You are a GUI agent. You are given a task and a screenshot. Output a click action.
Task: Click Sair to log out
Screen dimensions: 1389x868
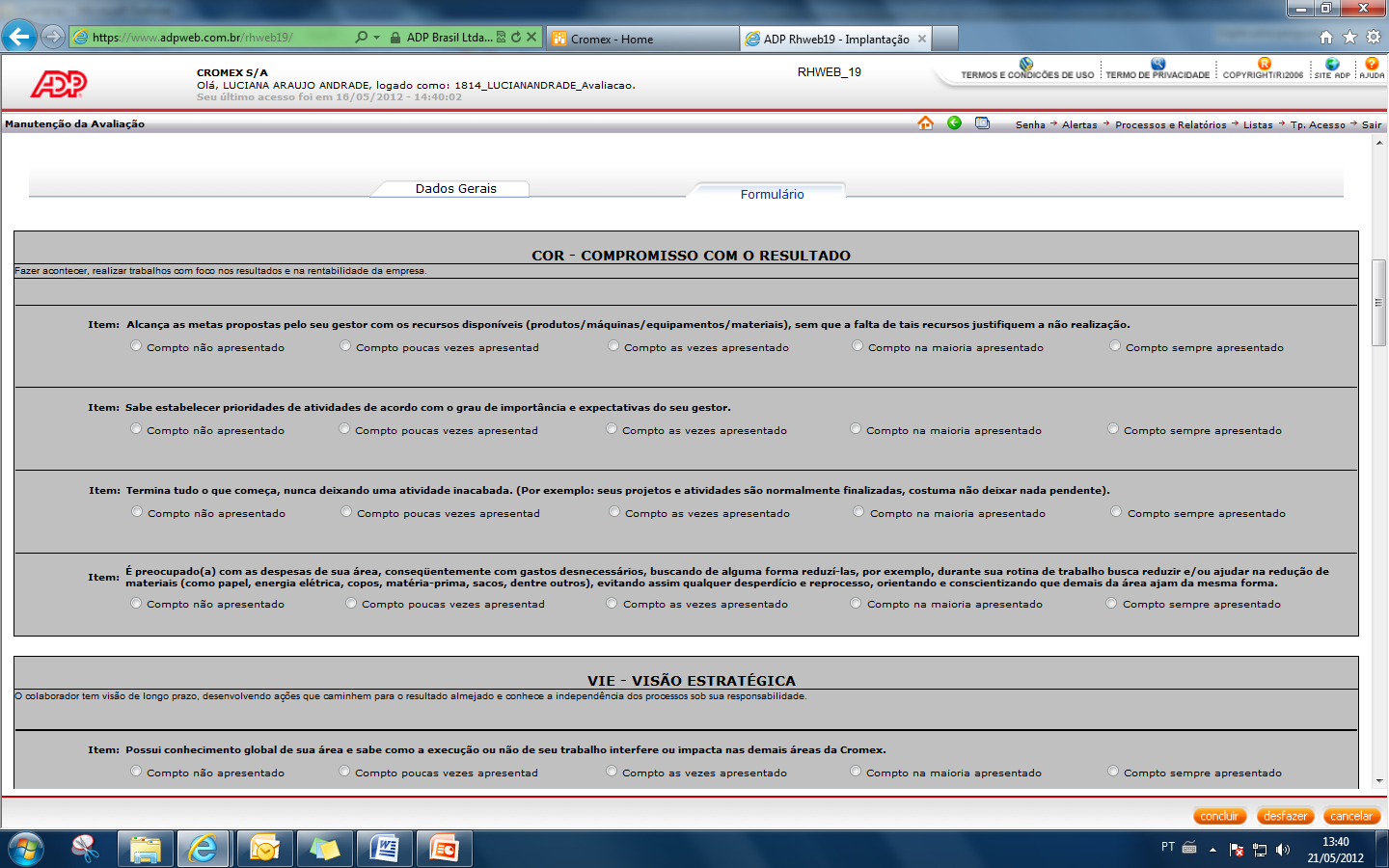1372,124
